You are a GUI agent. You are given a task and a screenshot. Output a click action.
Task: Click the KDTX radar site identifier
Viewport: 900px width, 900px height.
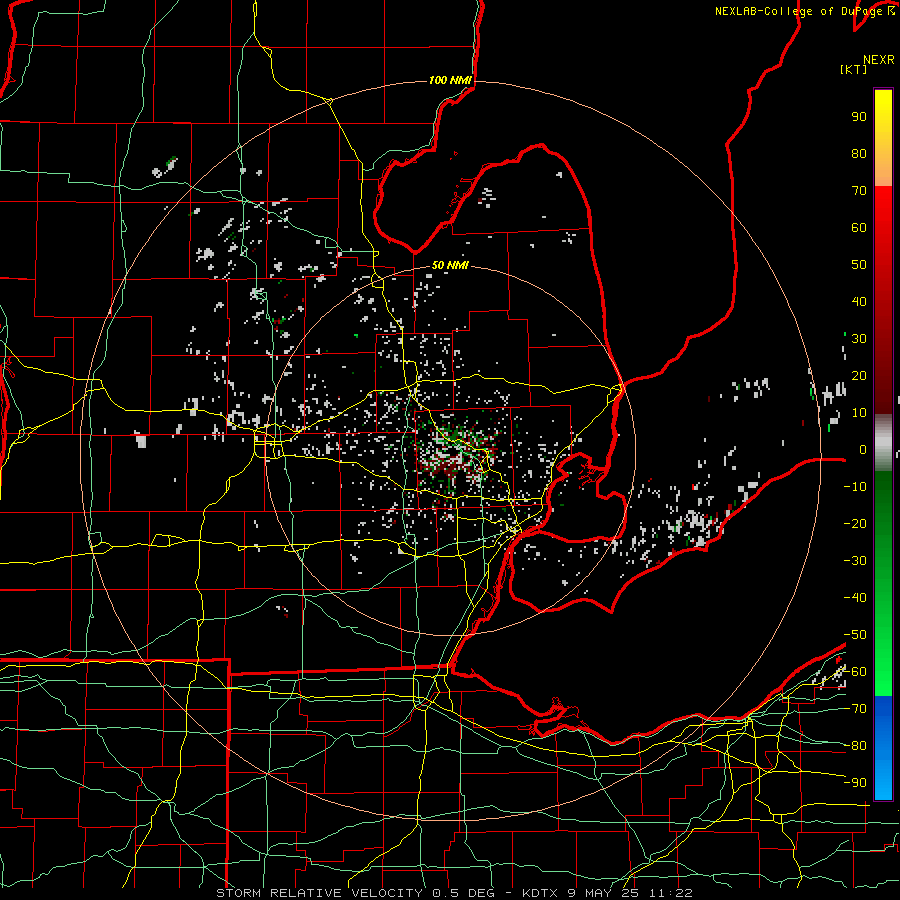(540, 893)
